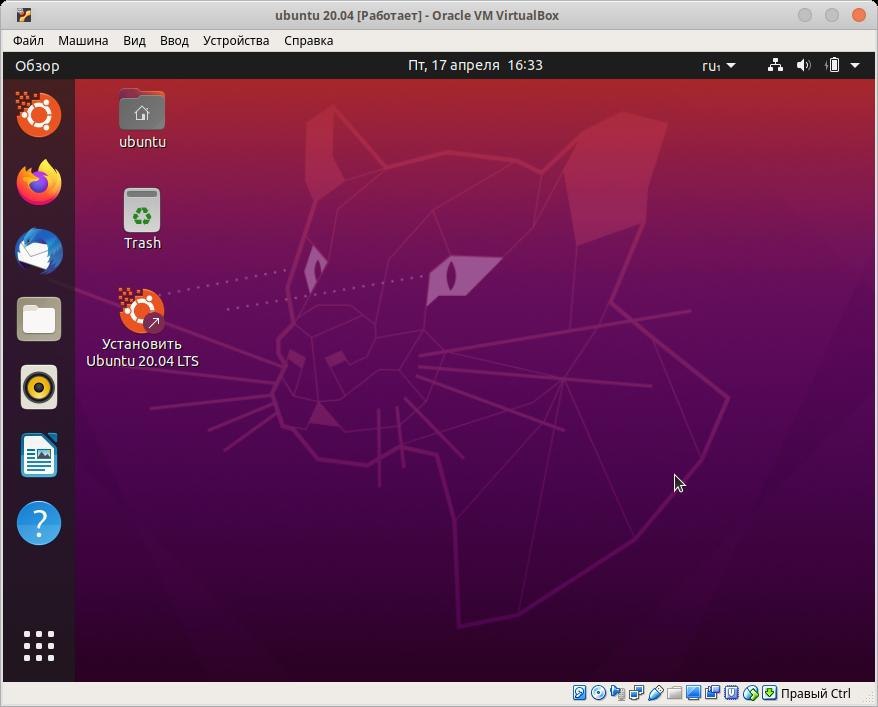Screen dimensions: 878x707
Task: Select the ubuntu home folder on desktop
Action: click(x=142, y=109)
